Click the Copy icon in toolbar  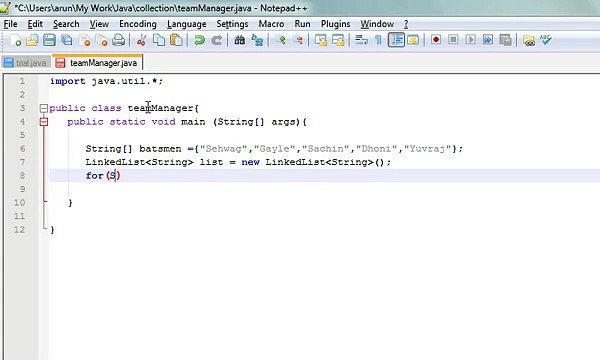point(159,40)
